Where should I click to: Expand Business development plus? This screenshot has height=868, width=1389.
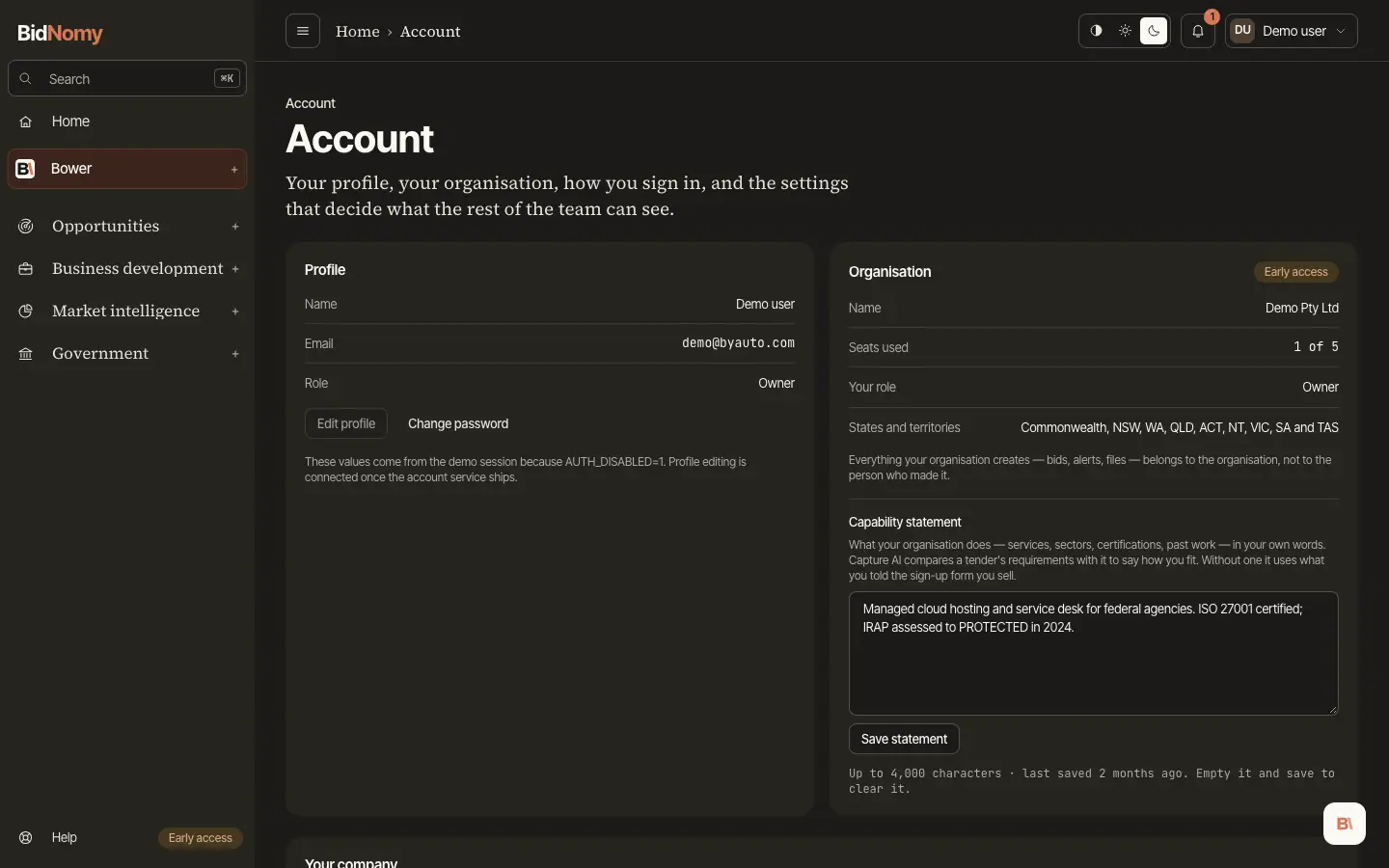[235, 269]
